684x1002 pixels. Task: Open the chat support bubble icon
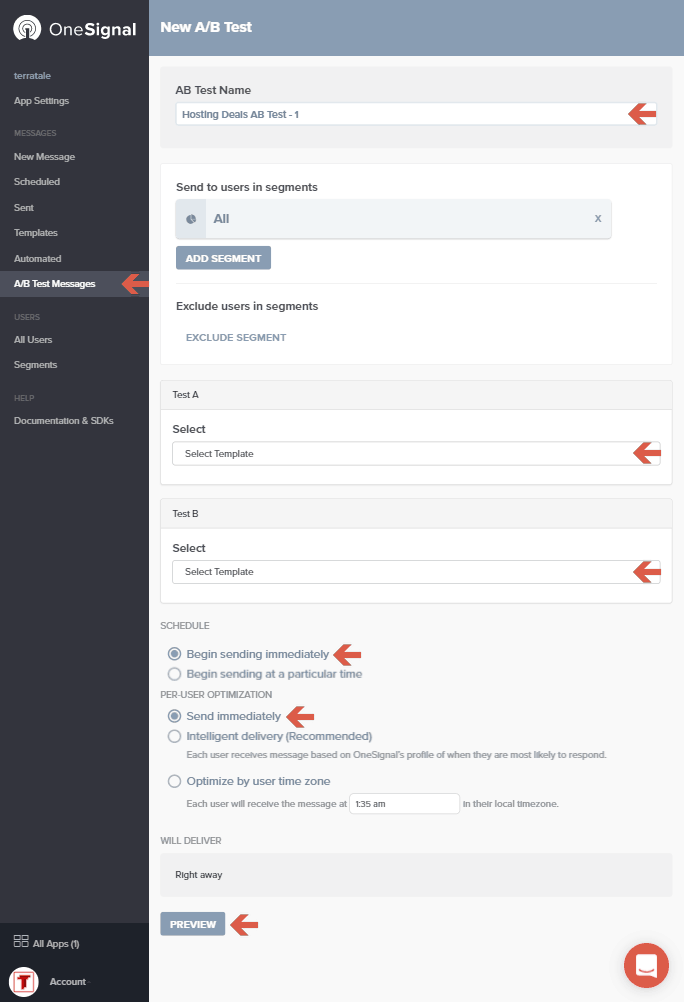click(x=646, y=966)
